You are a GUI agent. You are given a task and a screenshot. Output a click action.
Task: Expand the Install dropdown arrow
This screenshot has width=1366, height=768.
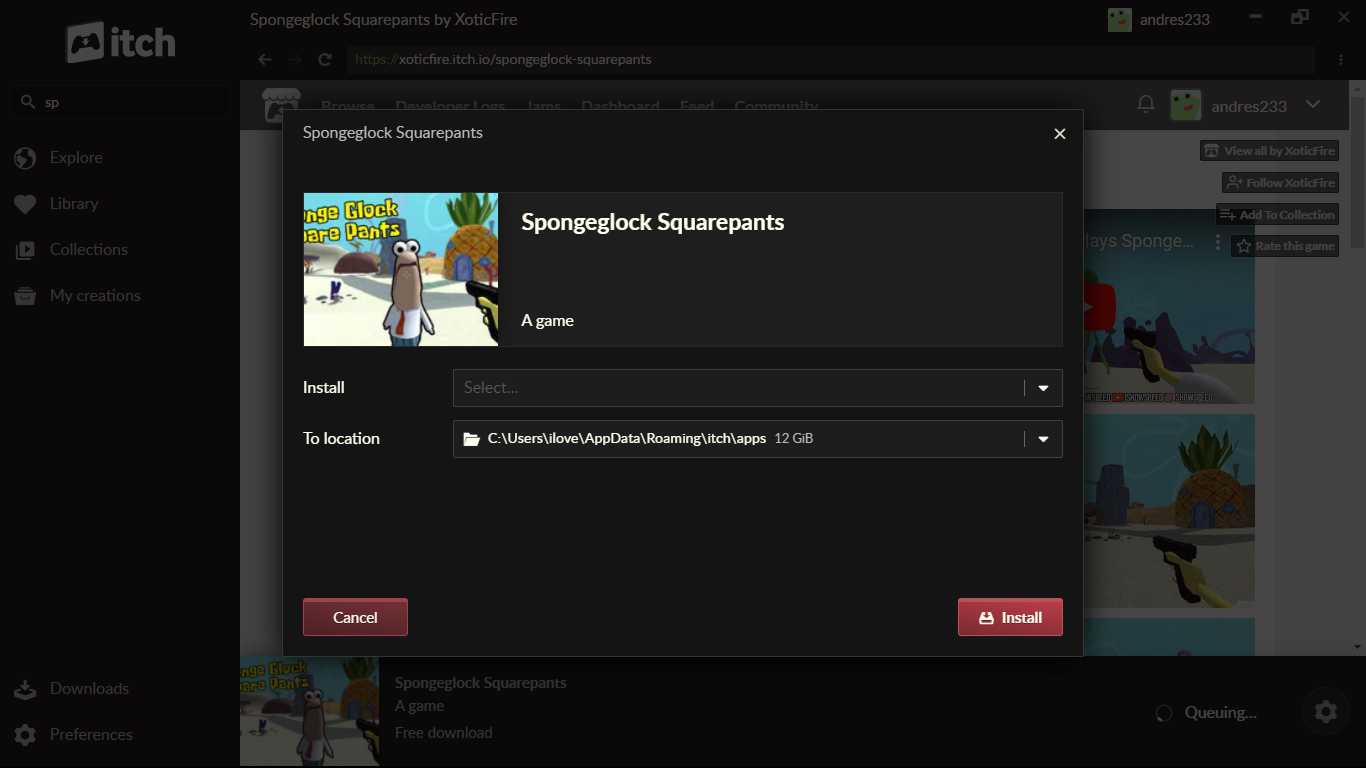coord(1043,388)
